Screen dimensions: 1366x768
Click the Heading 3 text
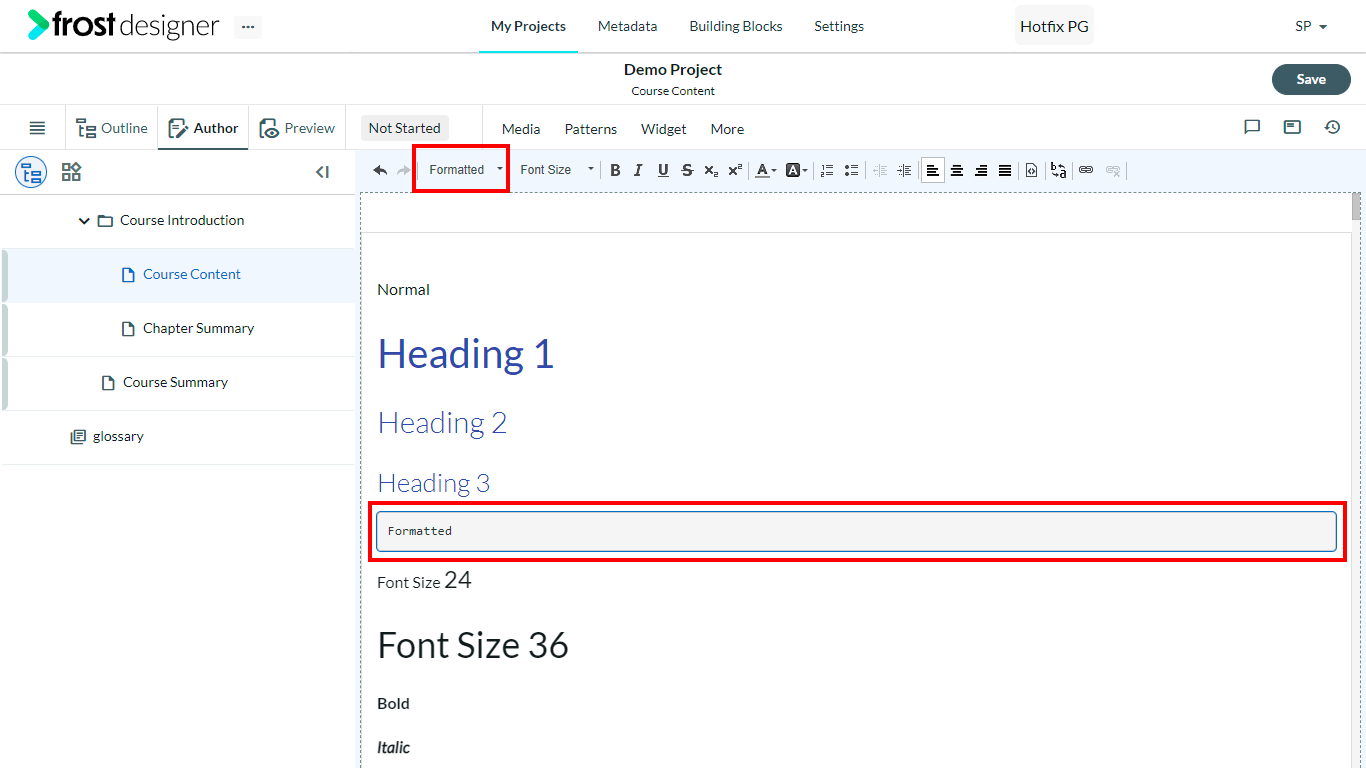(x=434, y=484)
